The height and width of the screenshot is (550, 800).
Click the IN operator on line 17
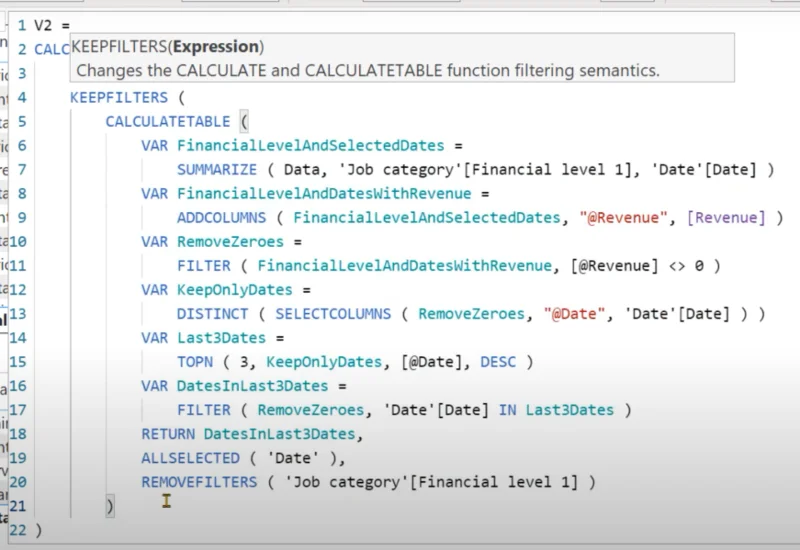(507, 410)
